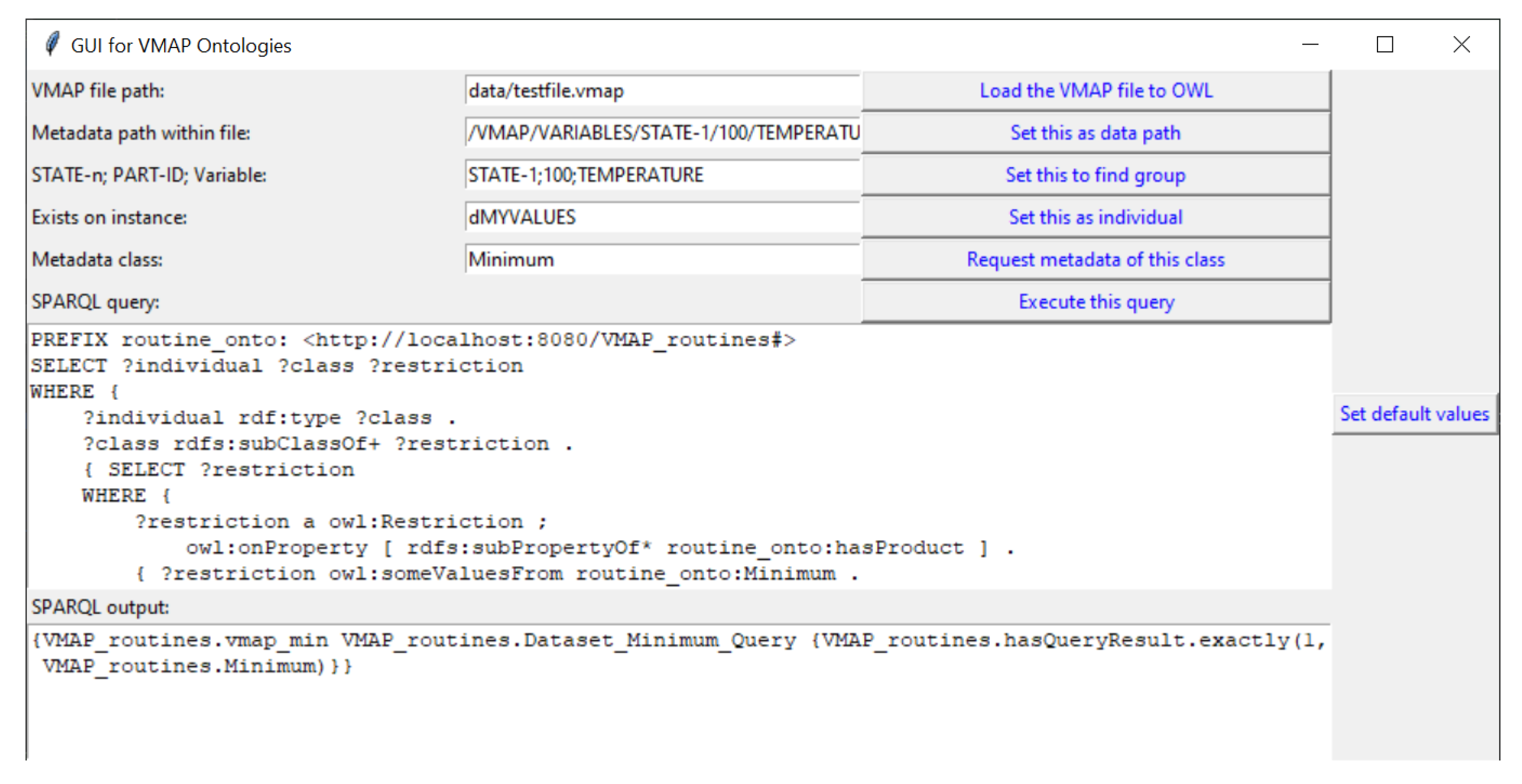Viewport: 1522px width, 784px height.
Task: Focus the VMAP file path field
Action: click(x=662, y=91)
